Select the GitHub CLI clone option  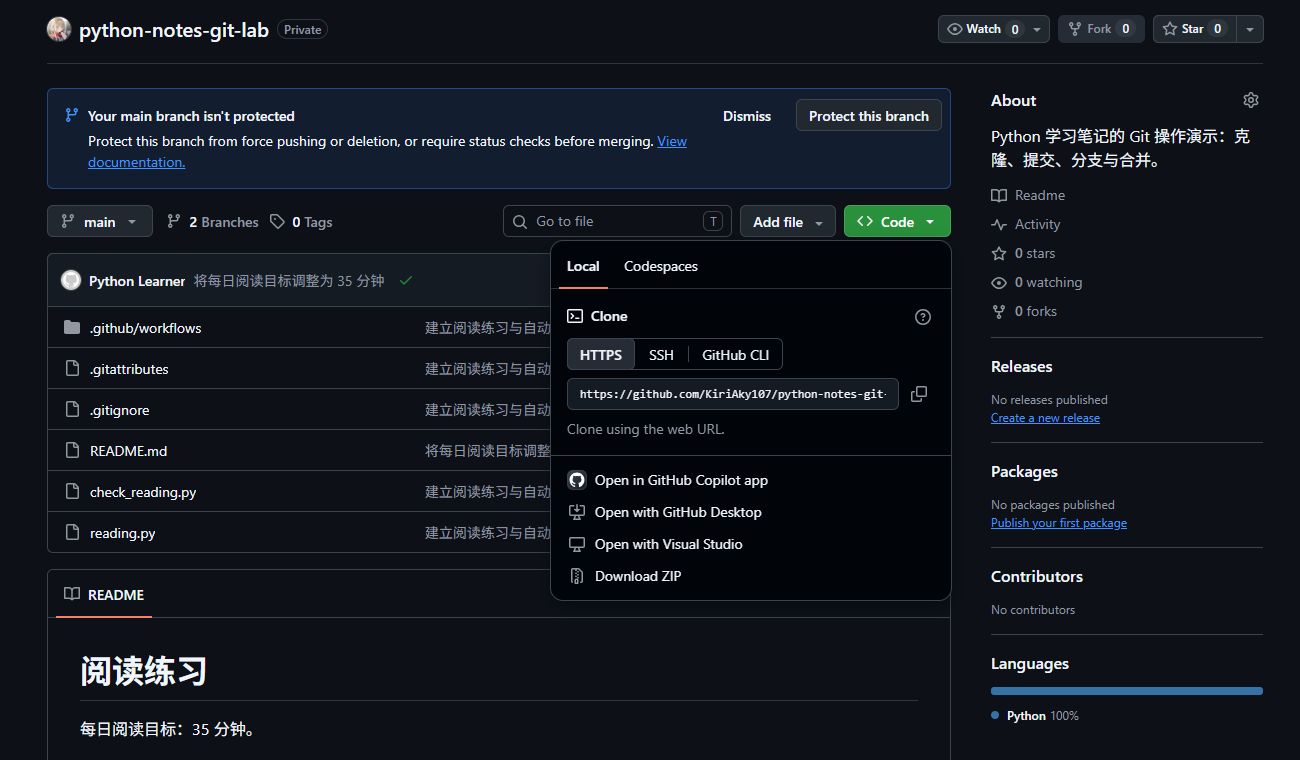coord(736,355)
